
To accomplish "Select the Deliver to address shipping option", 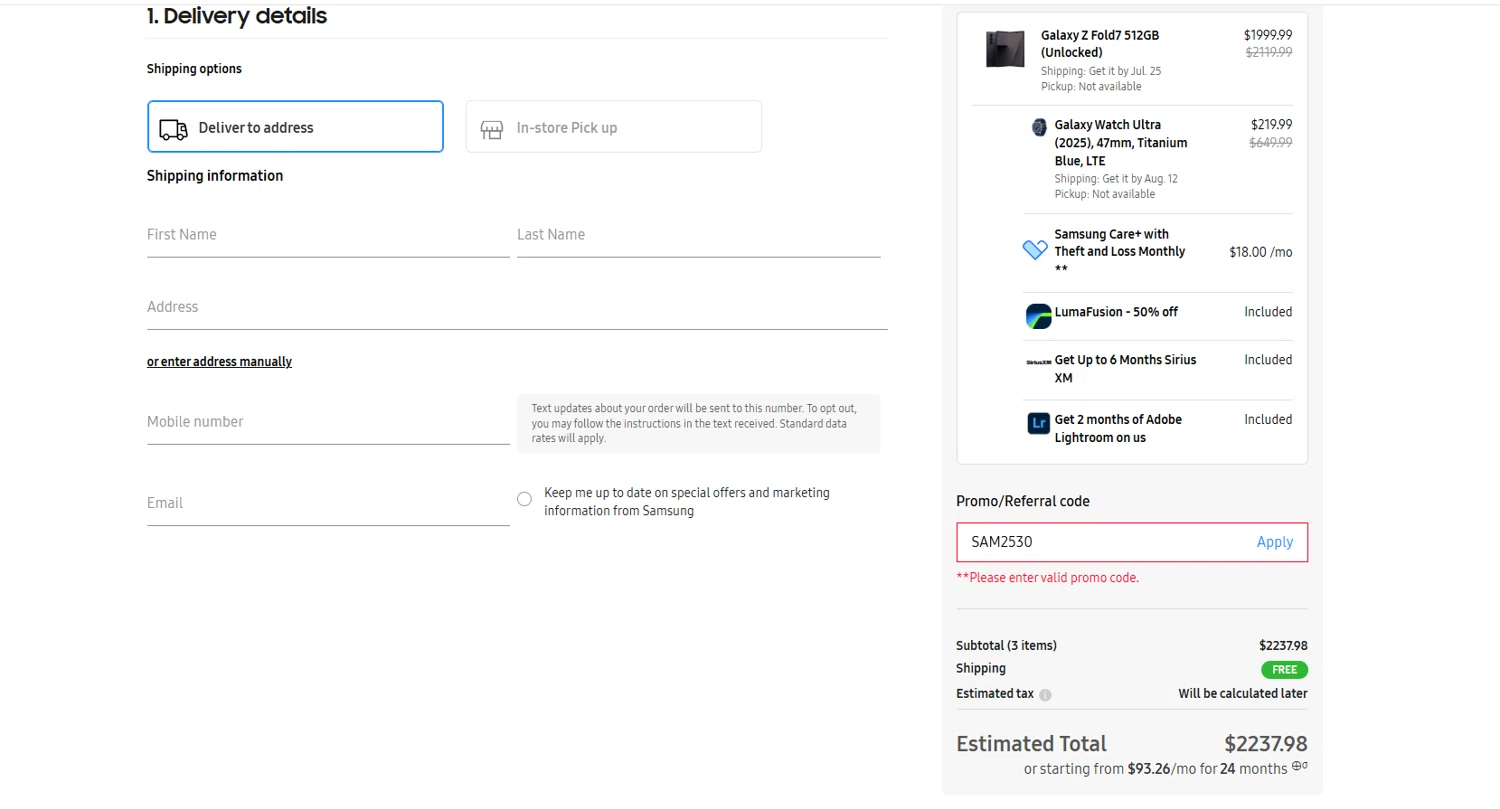I will (295, 127).
